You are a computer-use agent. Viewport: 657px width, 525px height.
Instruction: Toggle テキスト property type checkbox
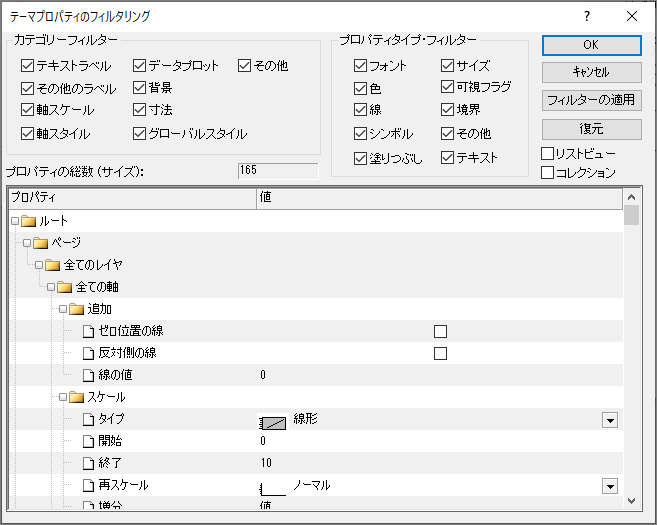(447, 158)
